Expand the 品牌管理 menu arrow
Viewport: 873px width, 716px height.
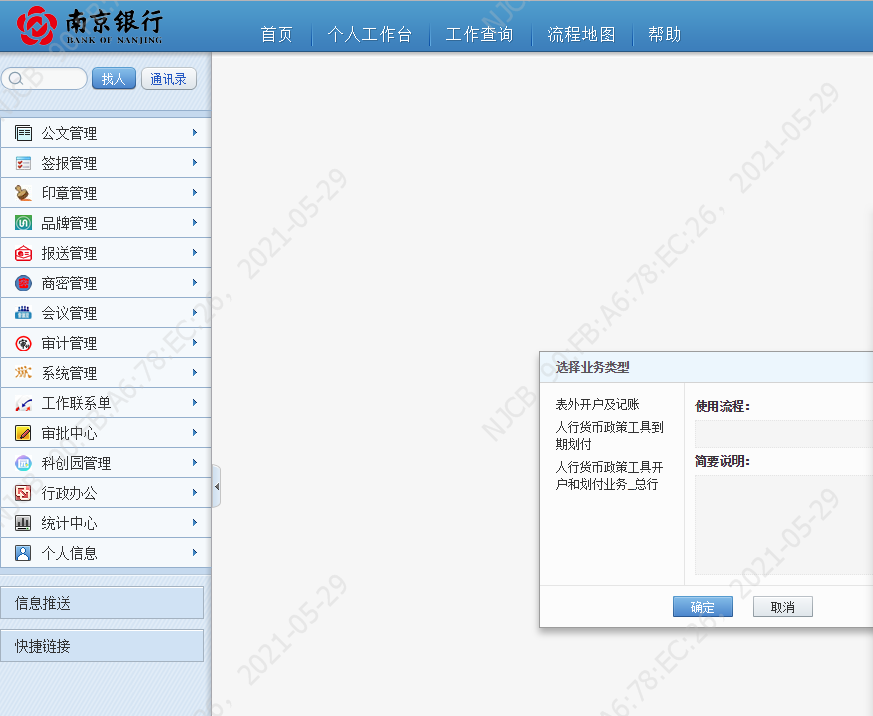(195, 223)
